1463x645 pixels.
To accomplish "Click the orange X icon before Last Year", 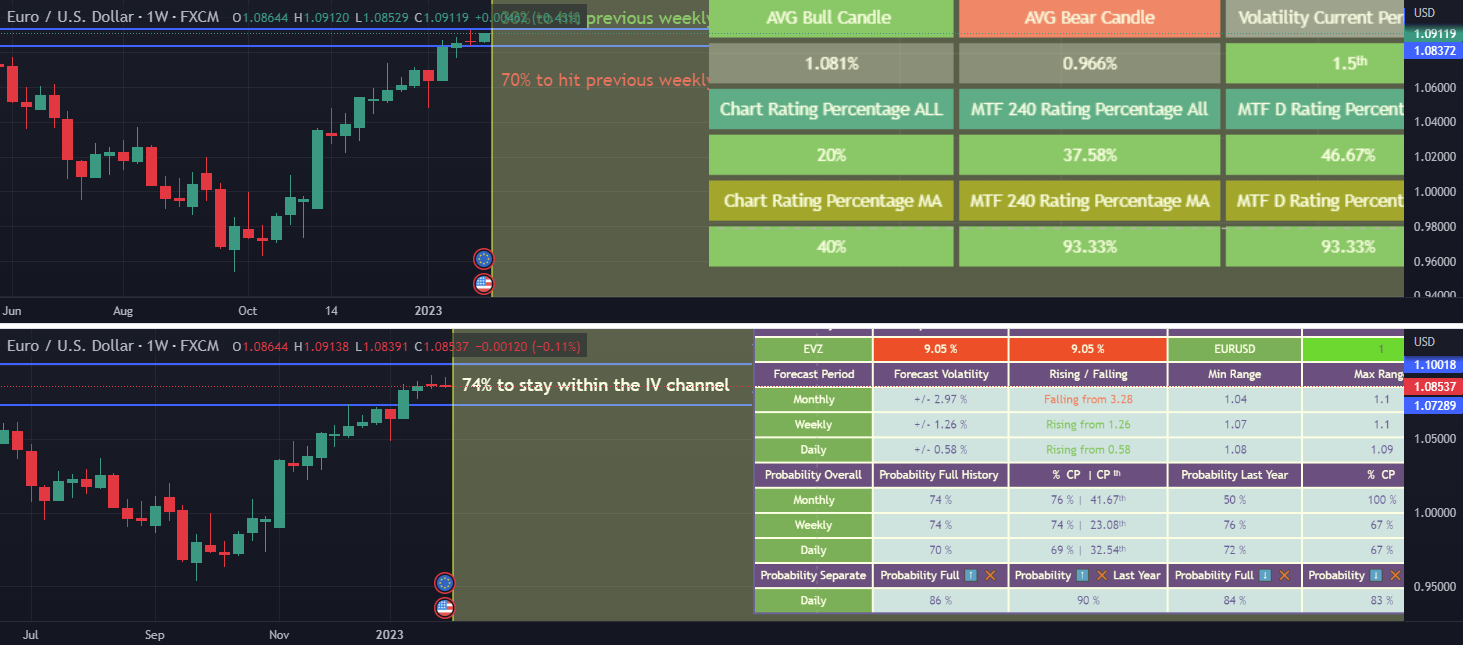I will click(1101, 576).
